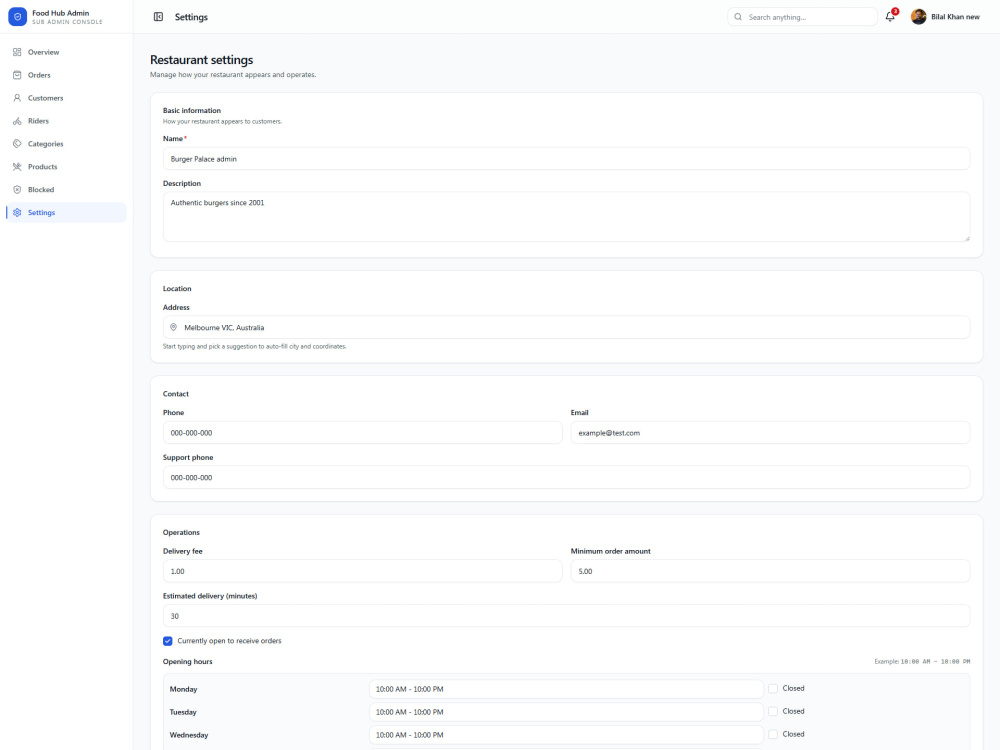The width and height of the screenshot is (1000, 750).
Task: Click the Estimated delivery minutes field
Action: coord(566,615)
